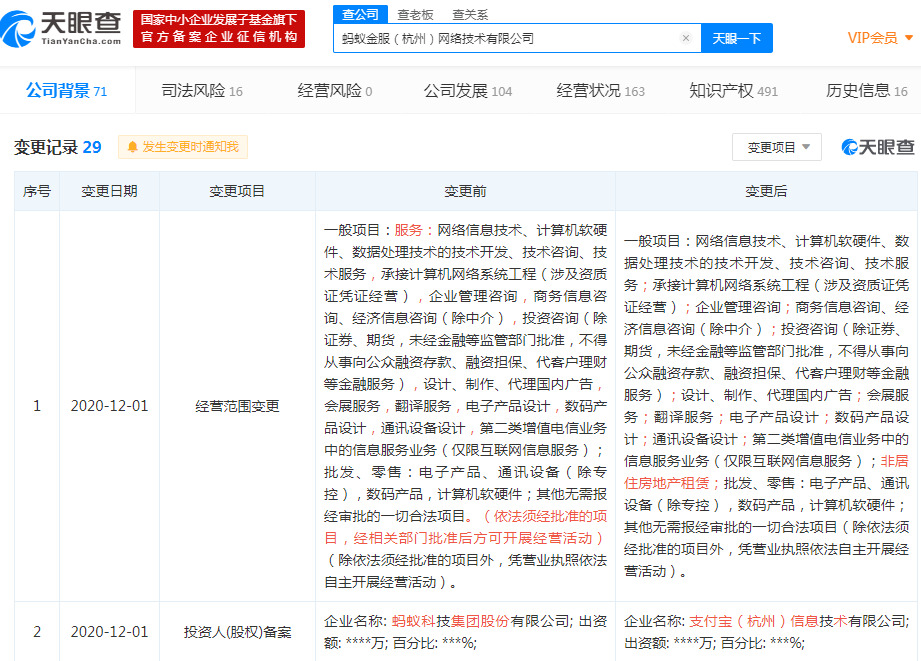Image resolution: width=921 pixels, height=661 pixels.
Task: Open the TianYanCha logo homepage
Action: pos(61,28)
